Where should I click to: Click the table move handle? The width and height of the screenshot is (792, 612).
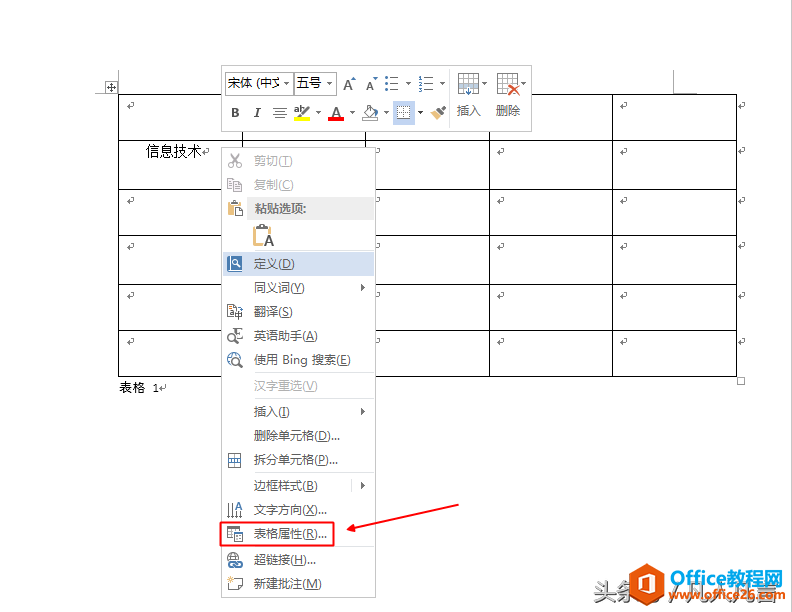tap(111, 87)
